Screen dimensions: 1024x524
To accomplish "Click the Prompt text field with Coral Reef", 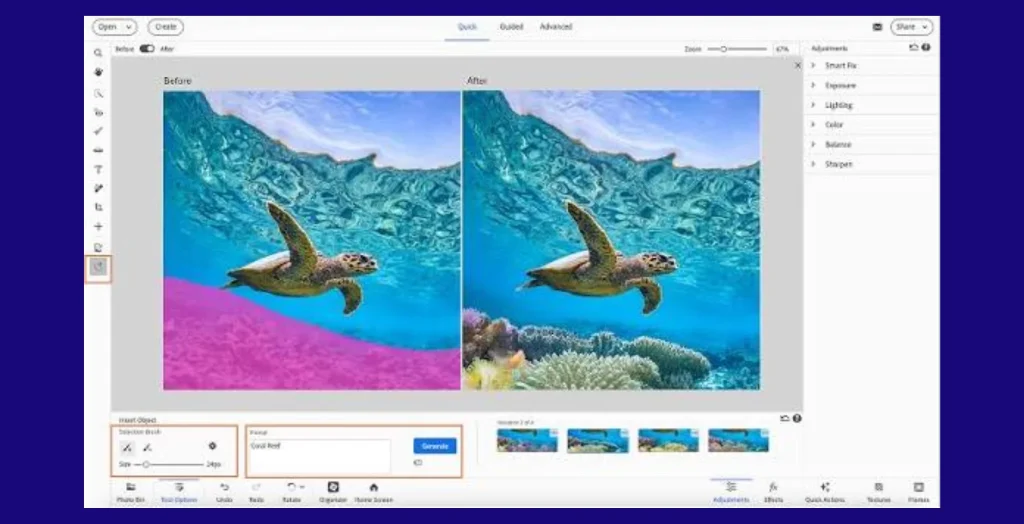I will click(x=320, y=455).
